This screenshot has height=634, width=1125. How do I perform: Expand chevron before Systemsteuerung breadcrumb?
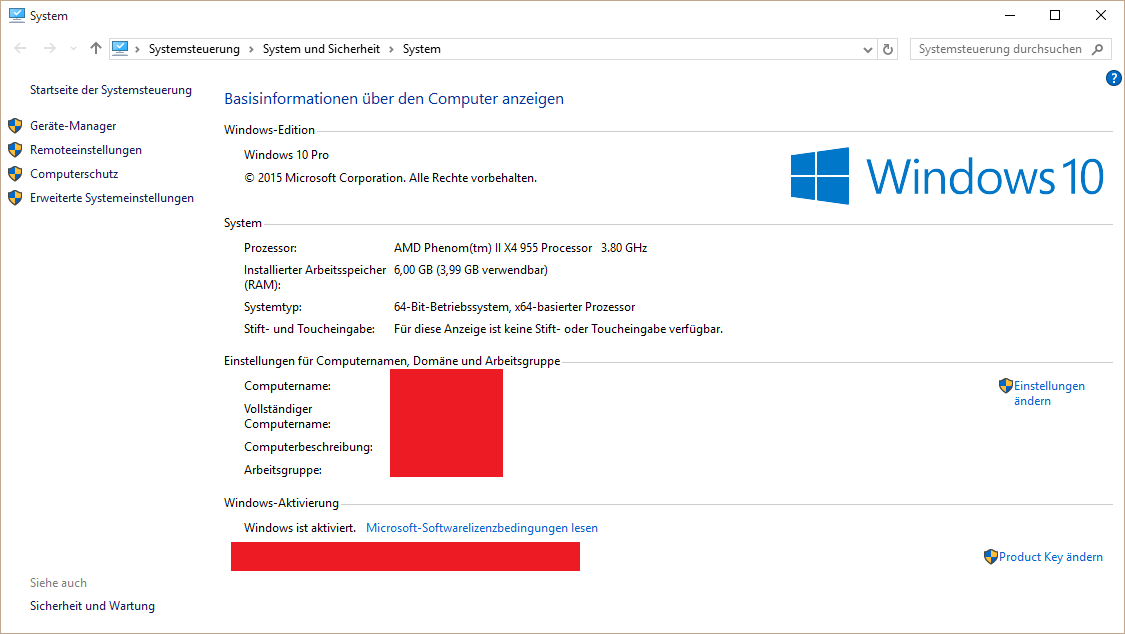pyautogui.click(x=137, y=49)
